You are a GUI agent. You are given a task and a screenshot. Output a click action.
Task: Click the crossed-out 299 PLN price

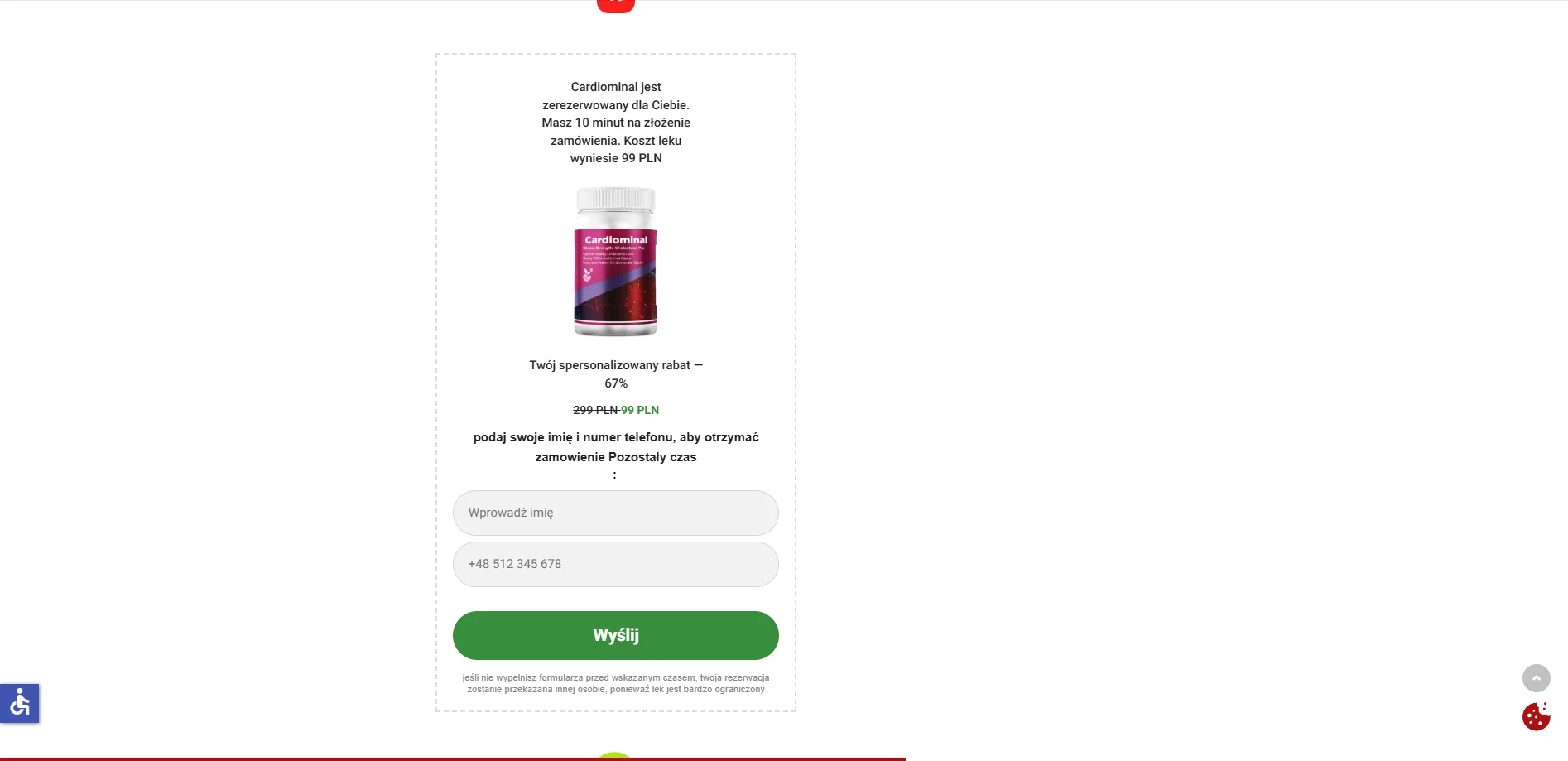point(595,410)
